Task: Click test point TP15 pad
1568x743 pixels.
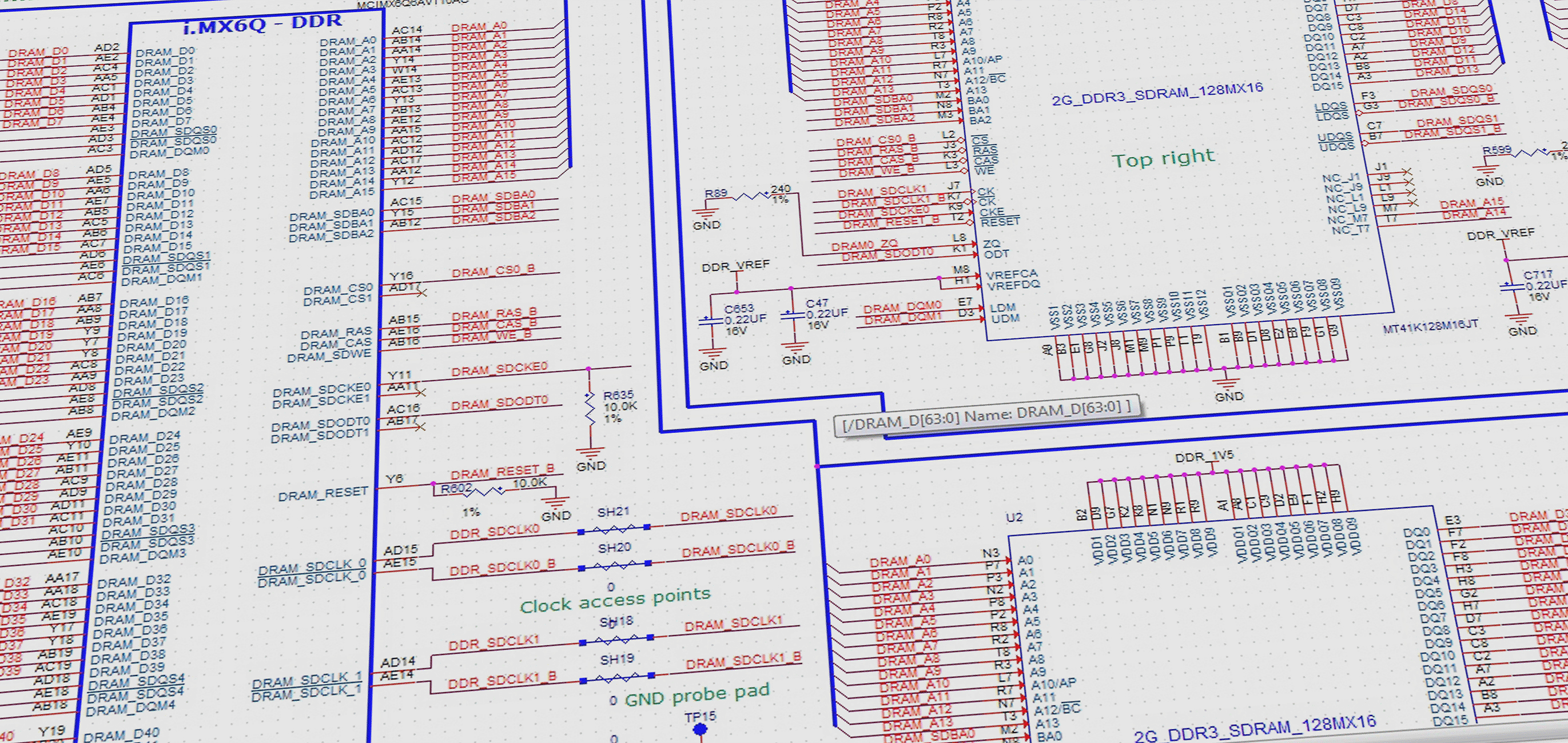Action: point(700,729)
